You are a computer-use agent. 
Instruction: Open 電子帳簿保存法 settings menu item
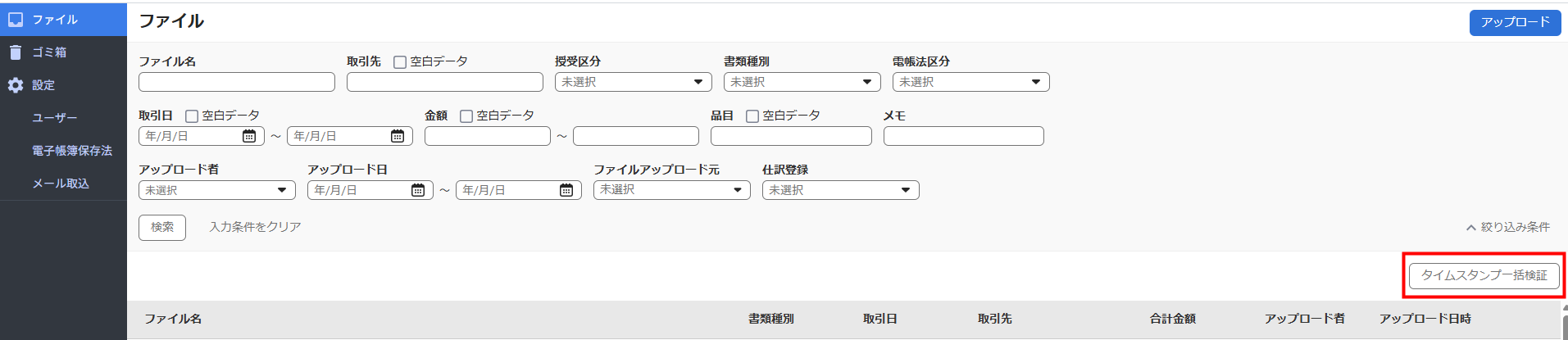[x=72, y=151]
